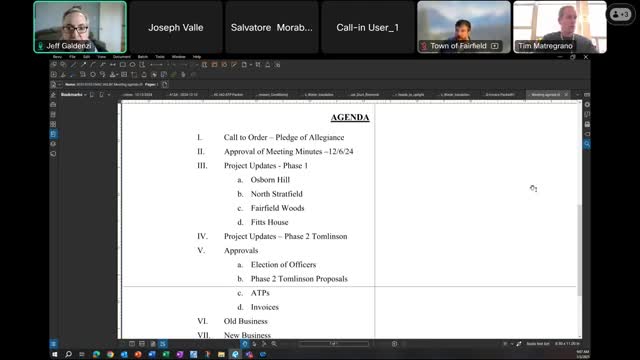640x360 pixels.
Task: Open Windows Start menu
Action: coord(54,354)
